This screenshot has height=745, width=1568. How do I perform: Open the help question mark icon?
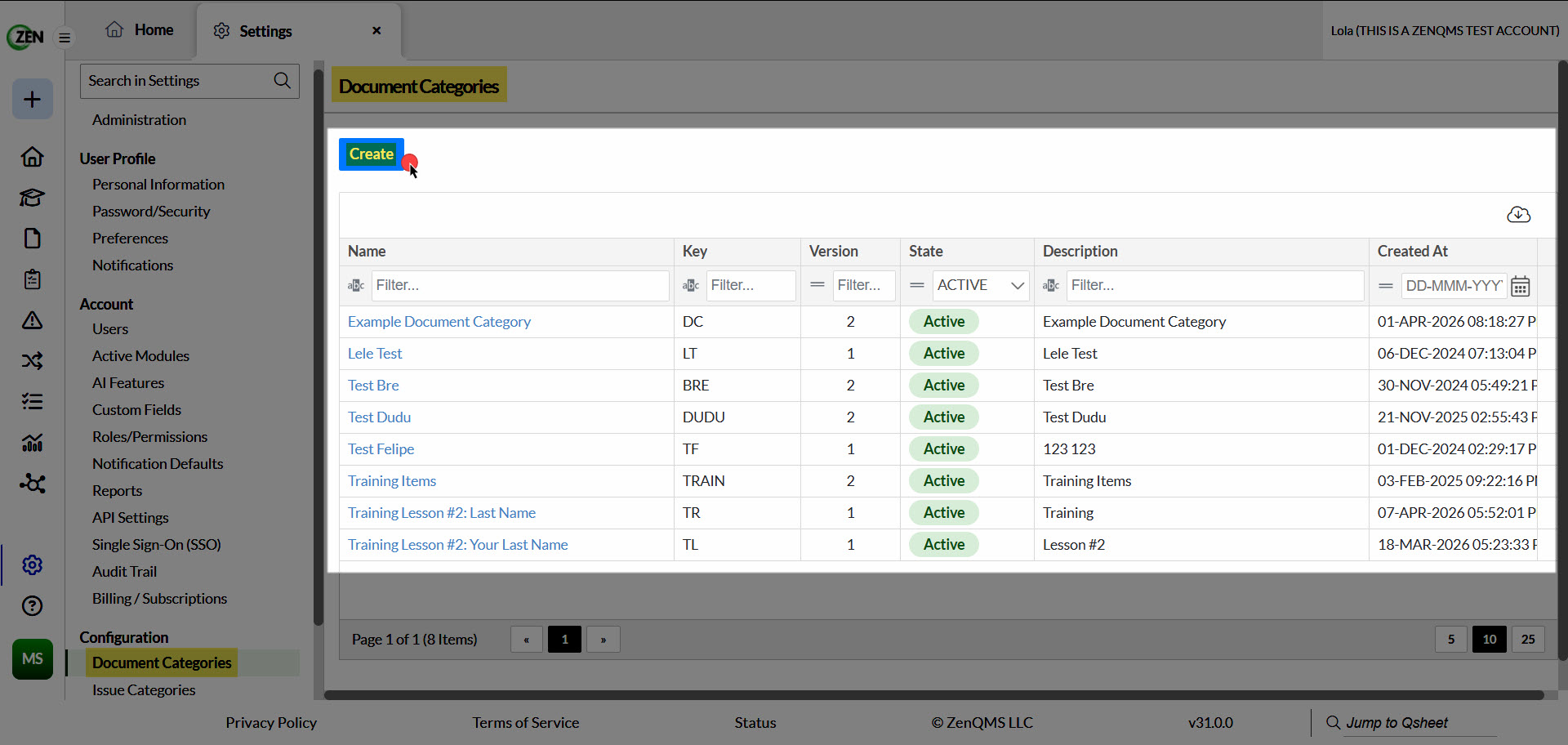(x=33, y=606)
